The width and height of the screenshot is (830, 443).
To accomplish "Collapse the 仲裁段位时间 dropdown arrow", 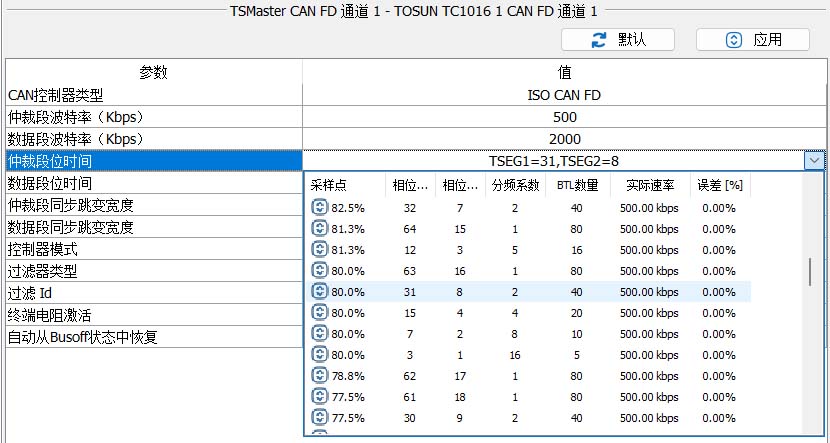I will coord(814,161).
